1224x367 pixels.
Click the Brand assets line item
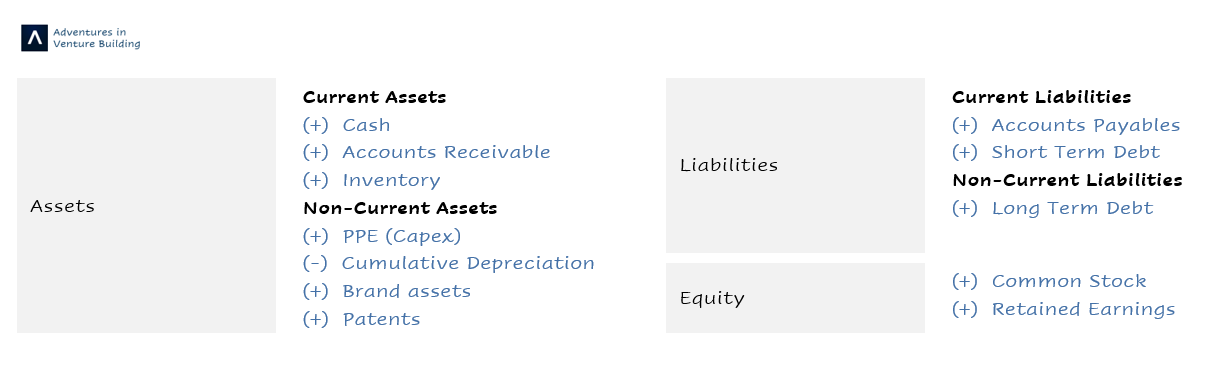click(x=386, y=291)
